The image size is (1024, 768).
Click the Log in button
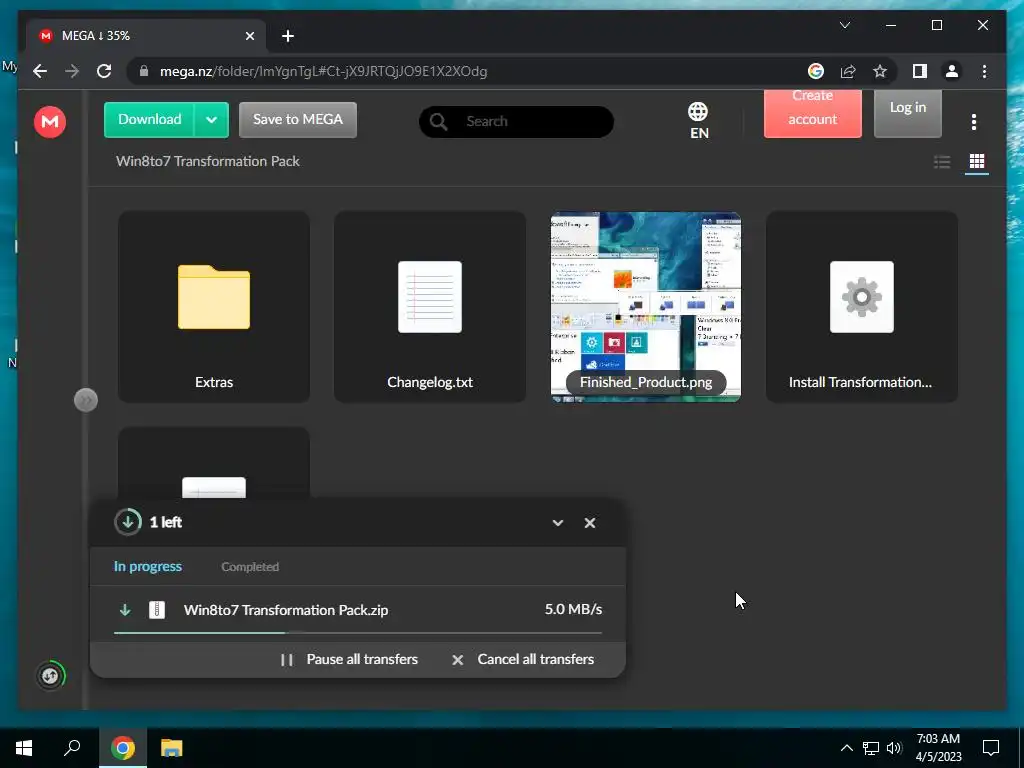tap(908, 112)
